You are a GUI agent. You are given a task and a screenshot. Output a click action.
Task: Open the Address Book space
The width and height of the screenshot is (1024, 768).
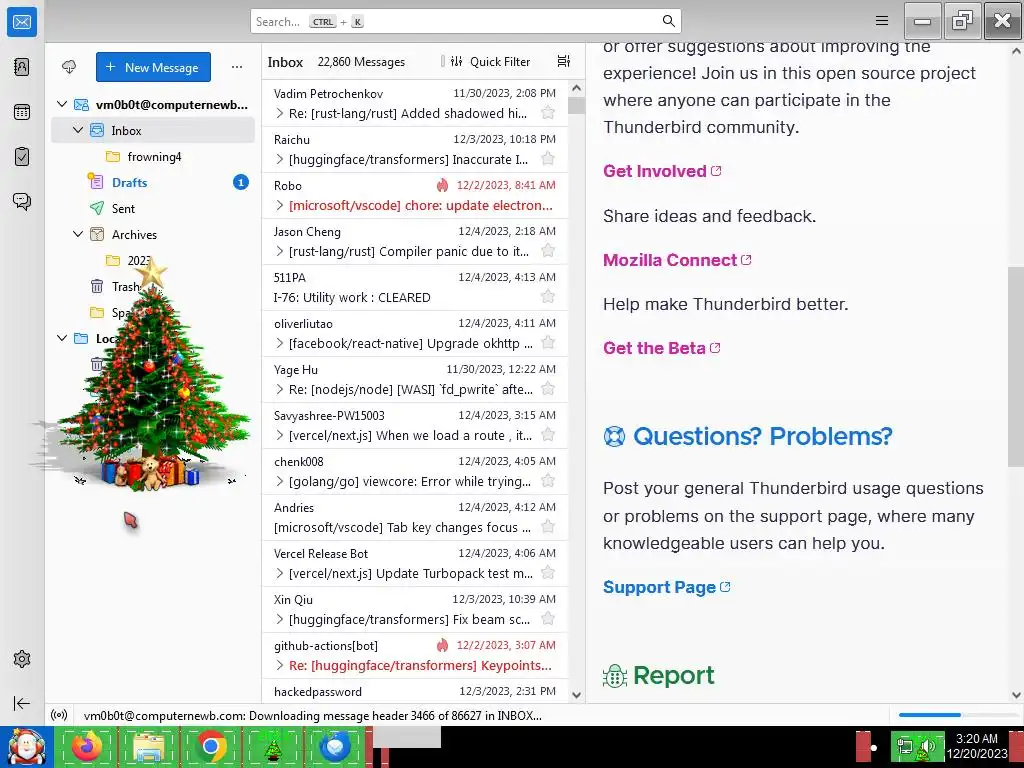22,67
